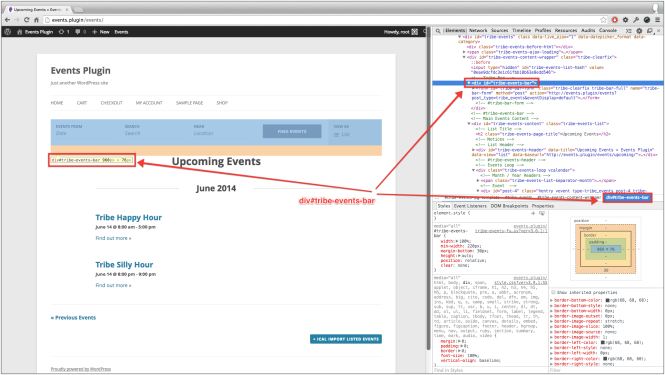665x375 pixels.
Task: Expand the tribe-events-list-separator-month span node
Action: click(x=478, y=181)
